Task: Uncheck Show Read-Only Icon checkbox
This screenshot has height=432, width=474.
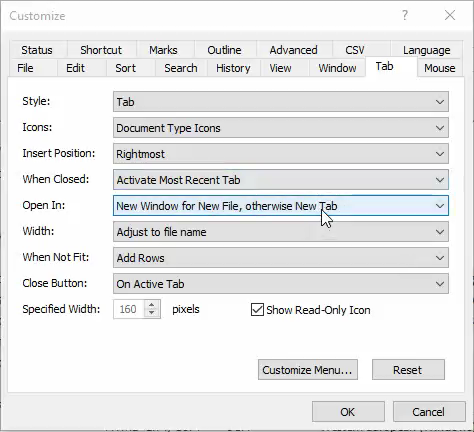Action: point(257,310)
